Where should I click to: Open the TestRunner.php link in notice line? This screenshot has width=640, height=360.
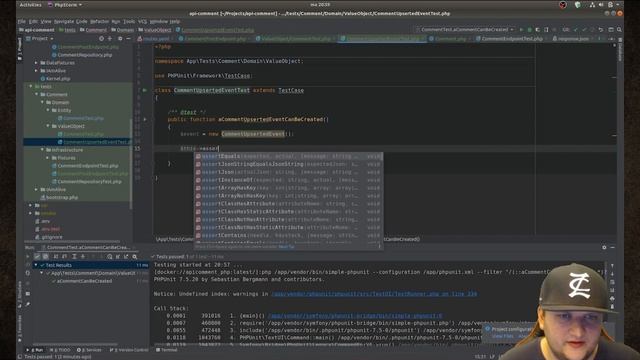point(374,294)
